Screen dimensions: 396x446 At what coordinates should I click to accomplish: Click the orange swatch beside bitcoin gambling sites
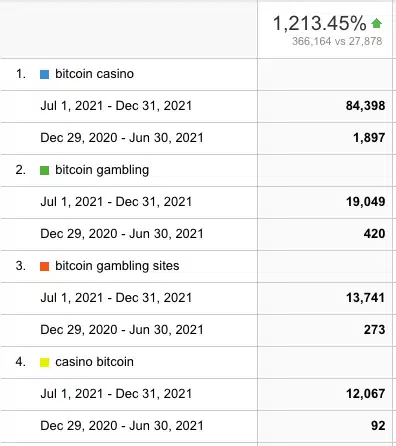tap(44, 266)
